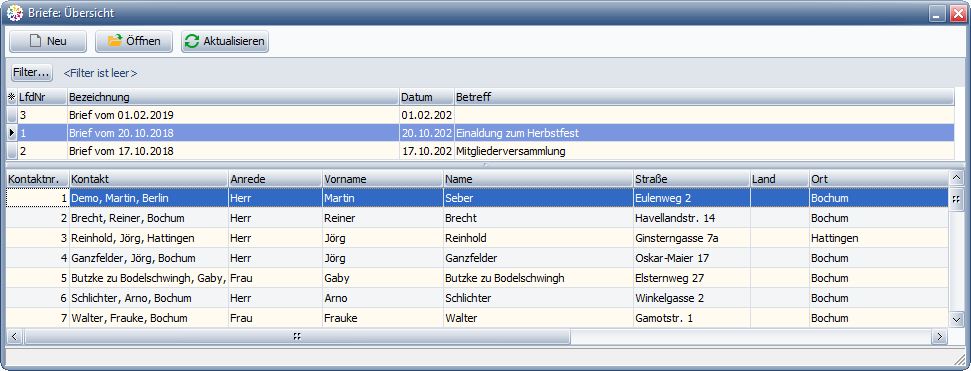Sort letters by Datum column header
The height and width of the screenshot is (371, 971).
(427, 97)
